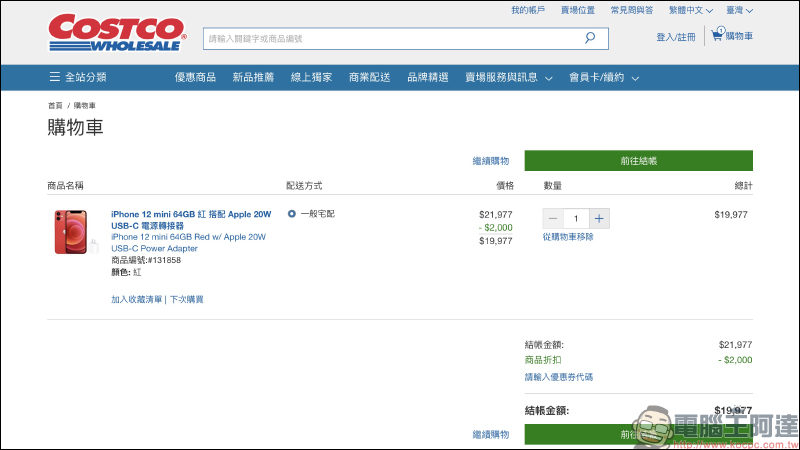Click top 前往結帳 checkout button

[638, 161]
